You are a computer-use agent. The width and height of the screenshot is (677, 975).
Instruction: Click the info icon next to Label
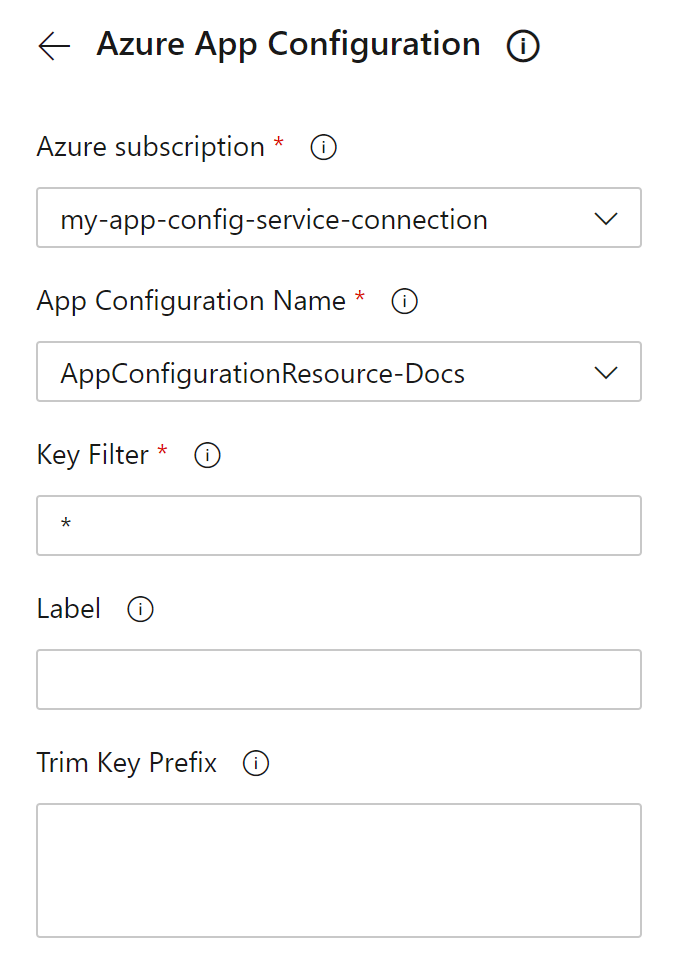[x=141, y=610]
